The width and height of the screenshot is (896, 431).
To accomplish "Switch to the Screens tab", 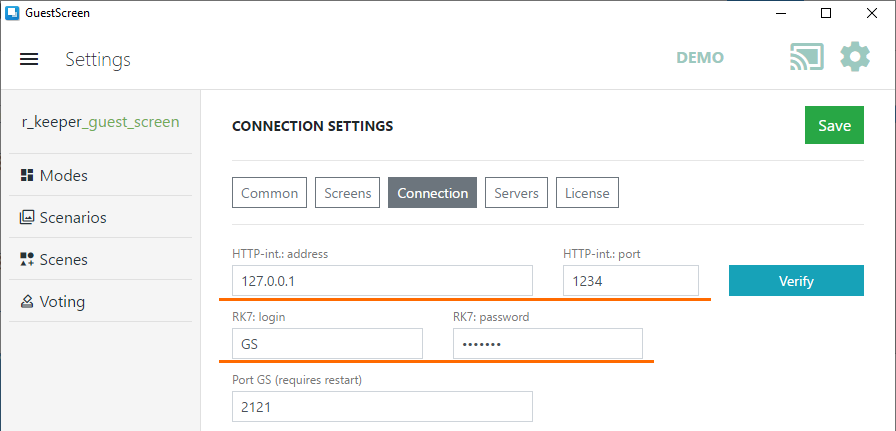I will (347, 193).
